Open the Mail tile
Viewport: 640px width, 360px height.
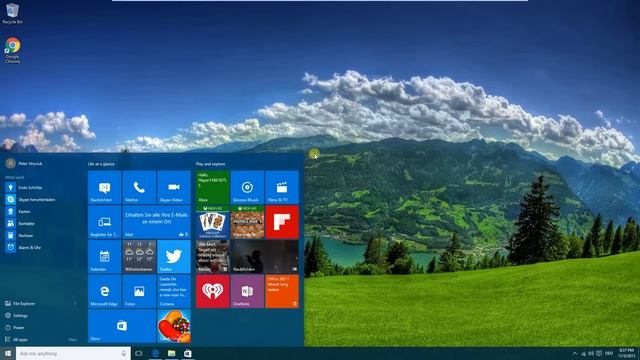click(x=157, y=222)
